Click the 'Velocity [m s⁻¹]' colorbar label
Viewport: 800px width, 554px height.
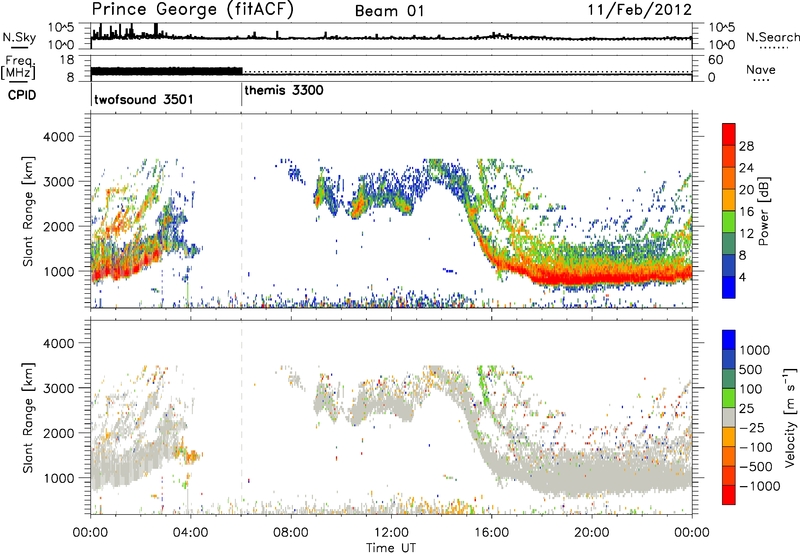(x=790, y=417)
